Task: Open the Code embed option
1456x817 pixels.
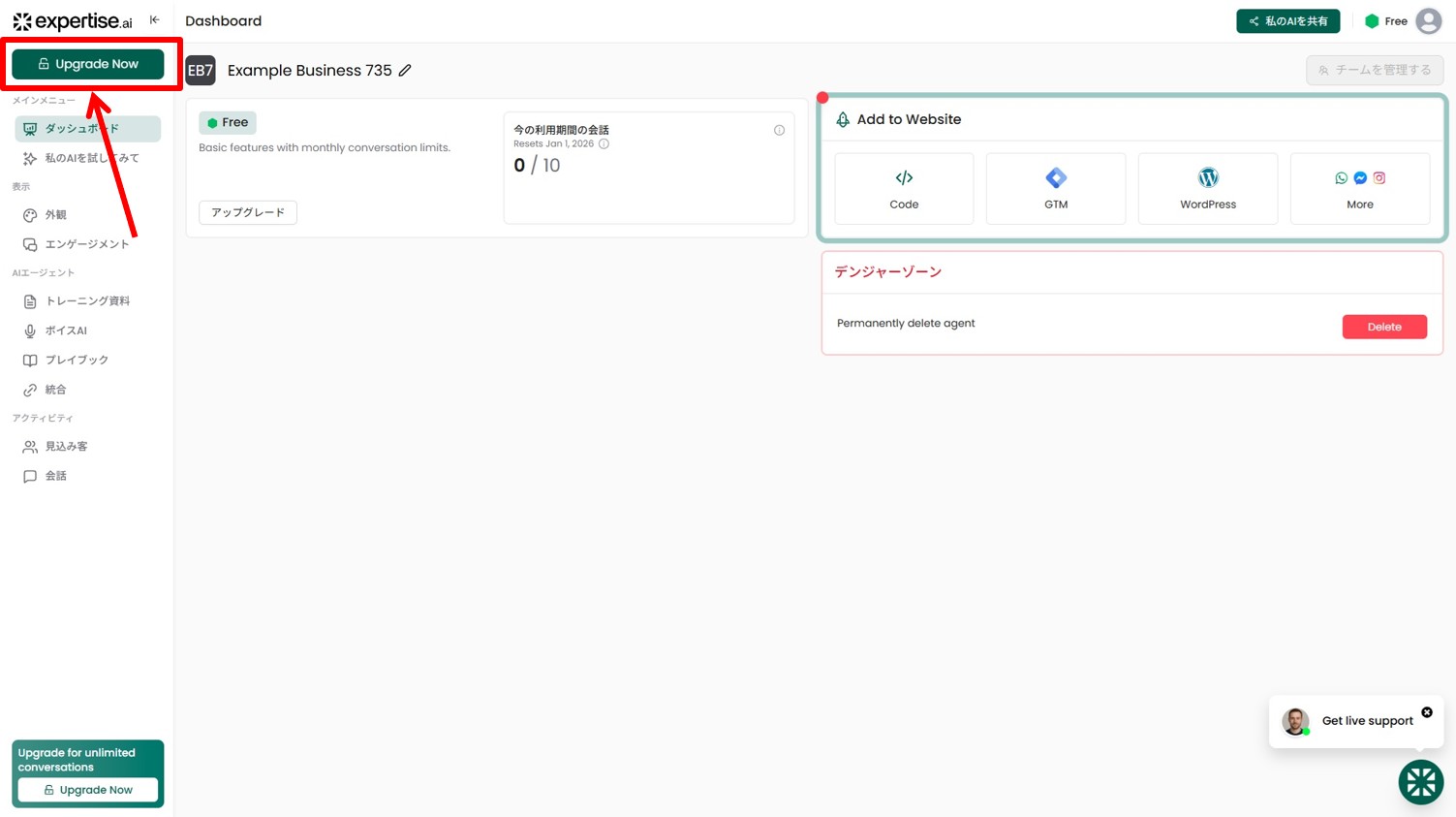Action: [903, 189]
